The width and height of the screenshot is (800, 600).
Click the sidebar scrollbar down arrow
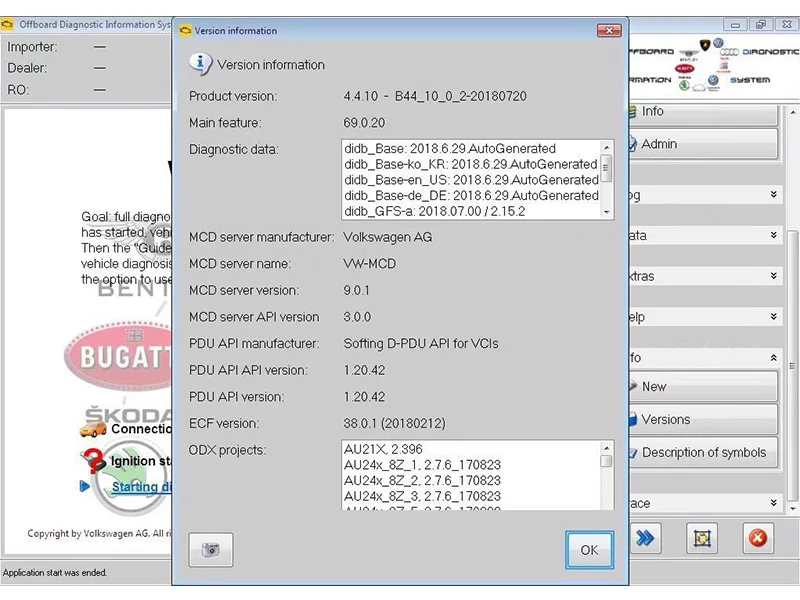click(792, 508)
